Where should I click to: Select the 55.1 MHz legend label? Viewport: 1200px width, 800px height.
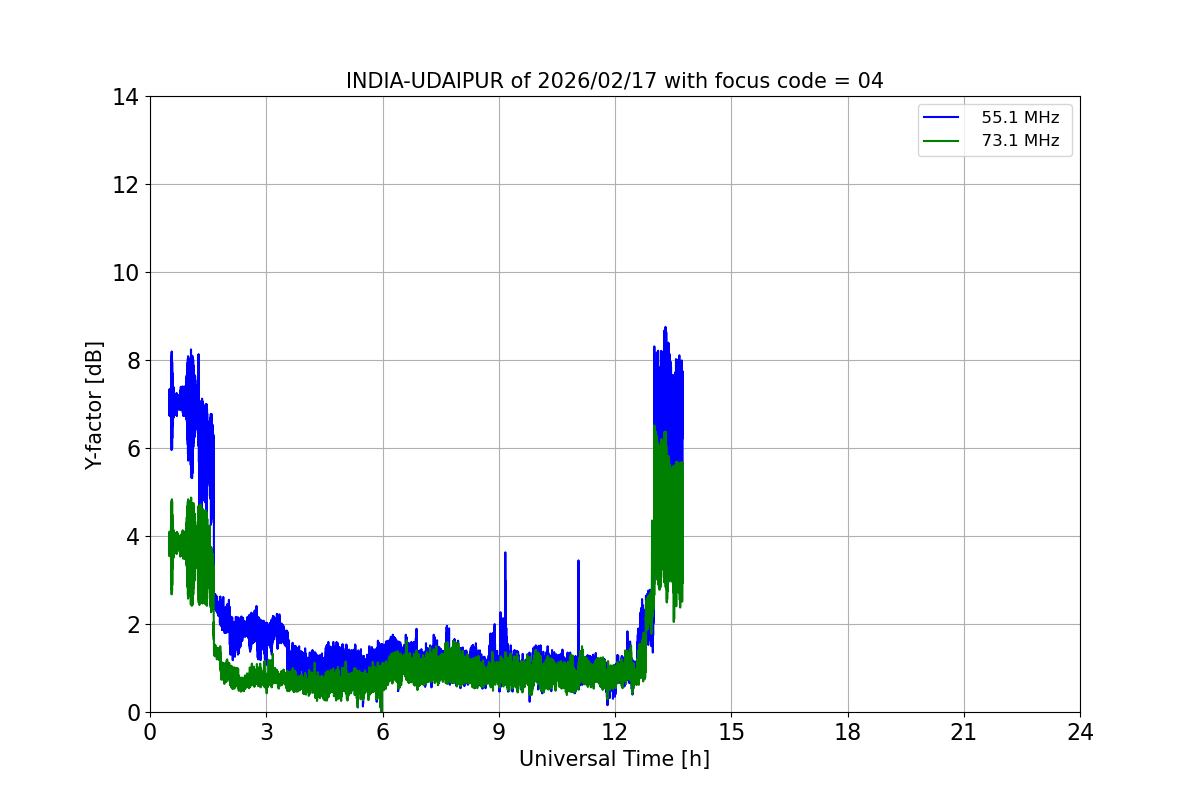point(1020,118)
